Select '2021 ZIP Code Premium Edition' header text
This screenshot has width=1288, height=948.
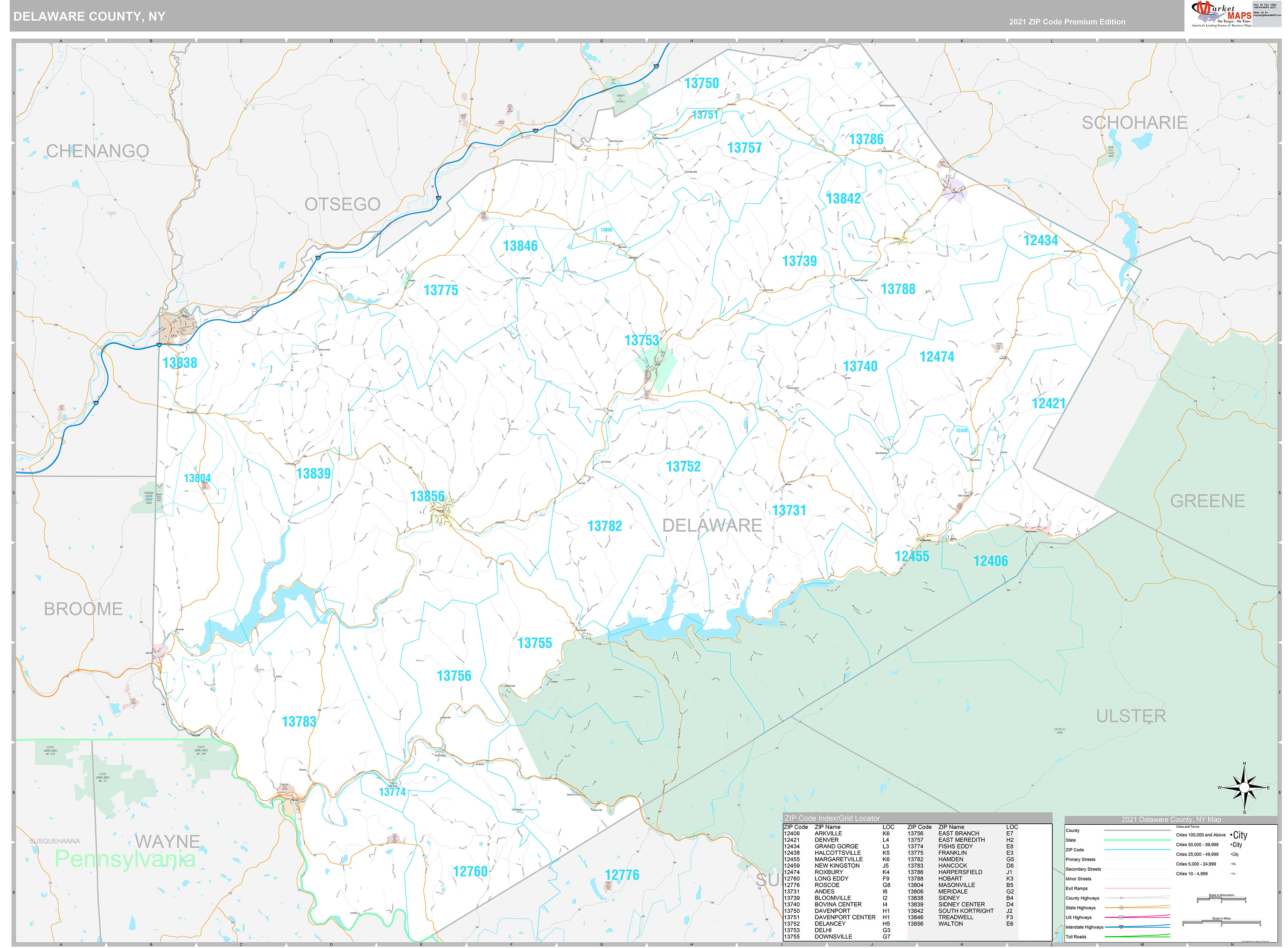tap(1067, 22)
